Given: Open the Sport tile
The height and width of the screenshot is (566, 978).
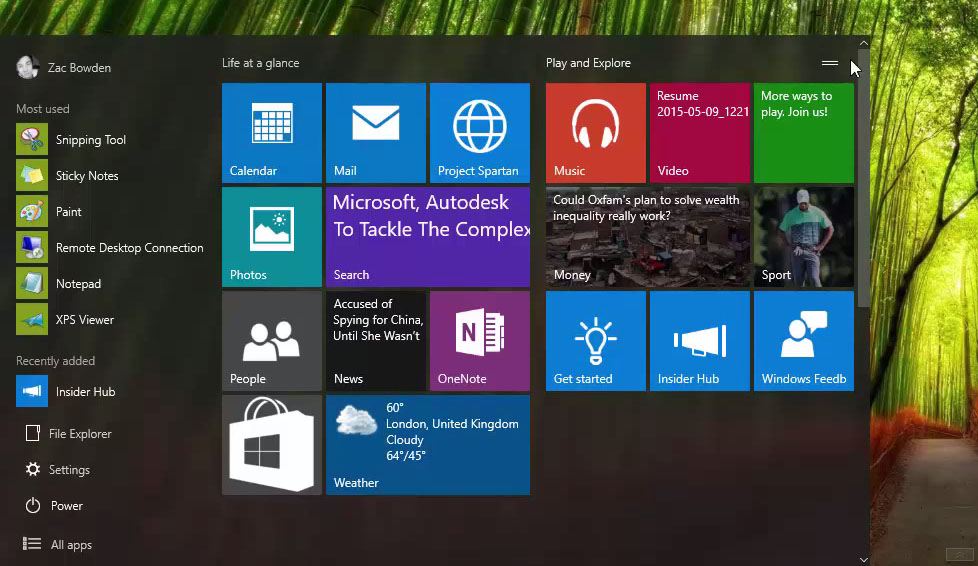Looking at the screenshot, I should (x=803, y=237).
